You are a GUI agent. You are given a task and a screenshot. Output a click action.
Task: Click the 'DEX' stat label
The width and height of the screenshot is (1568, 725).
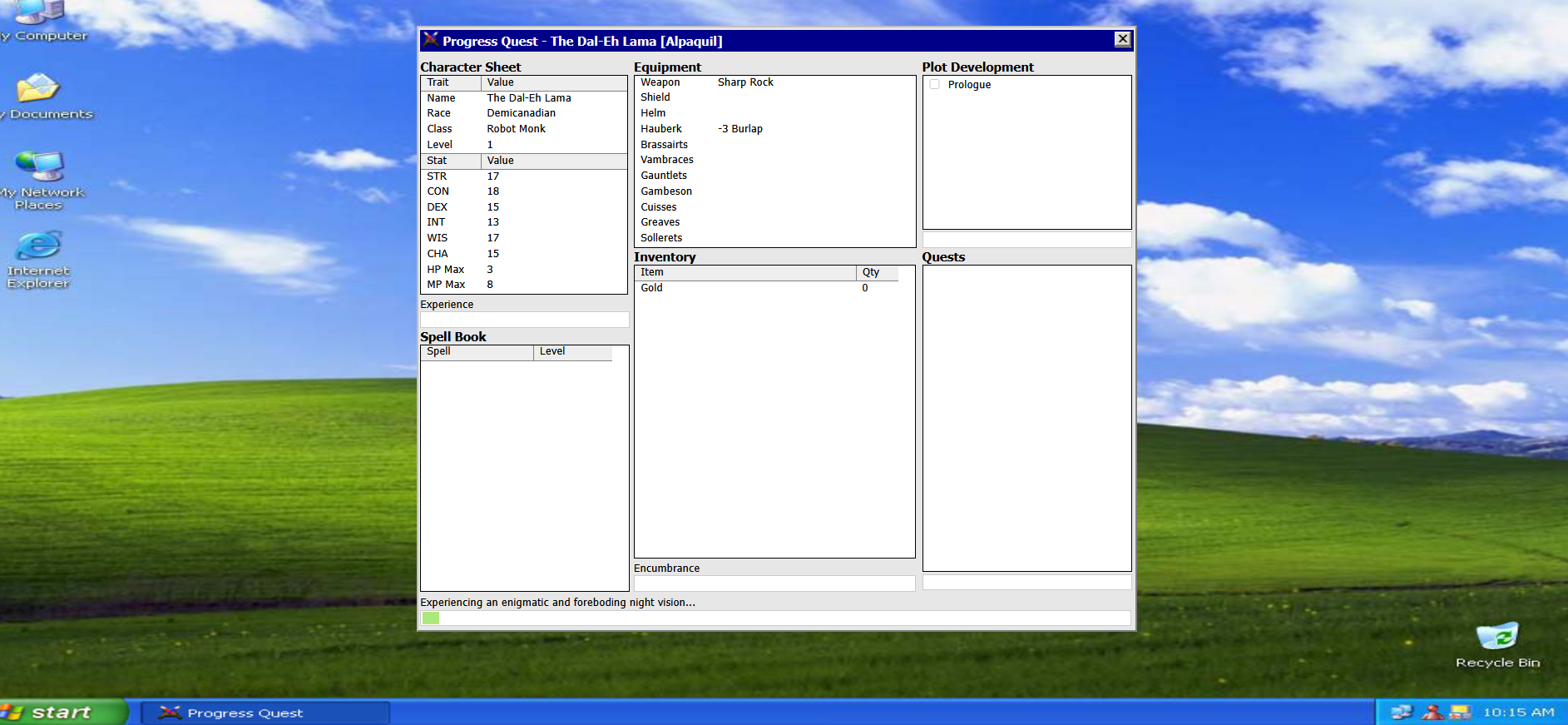pos(438,207)
